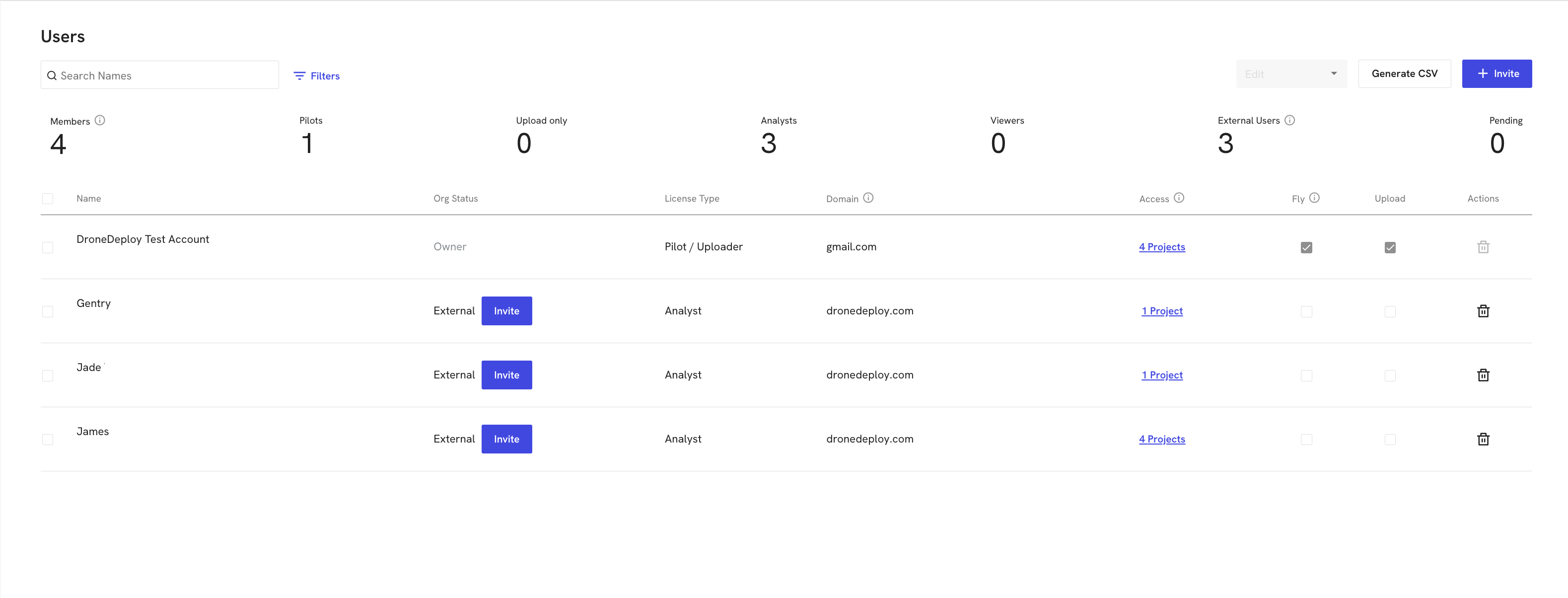
Task: Open the Edit dropdown menu
Action: (x=1291, y=74)
